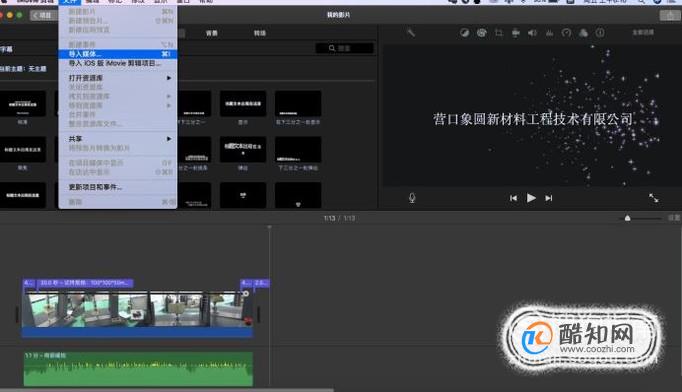Go back using the 项目 projects button
This screenshot has height=392, width=682.
(x=43, y=15)
